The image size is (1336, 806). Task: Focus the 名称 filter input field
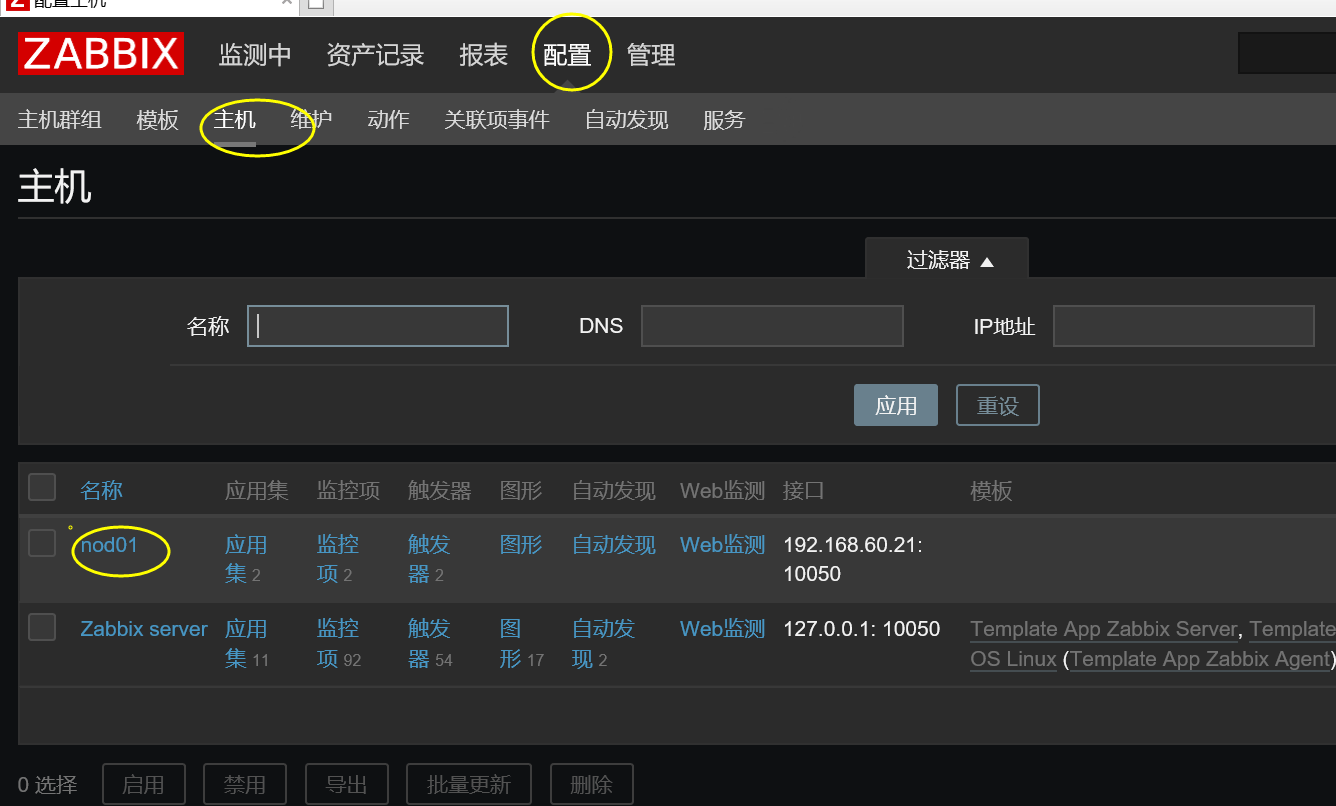(378, 326)
